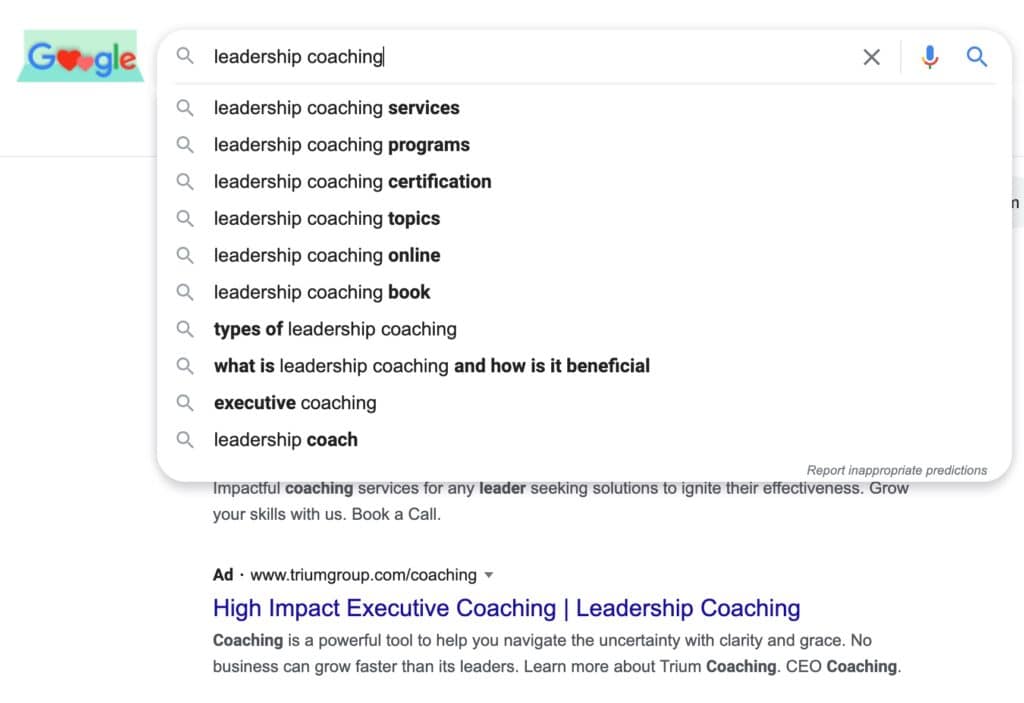Select suggestion 'leadership coaching certification'
The width and height of the screenshot is (1024, 703).
pyautogui.click(x=352, y=182)
